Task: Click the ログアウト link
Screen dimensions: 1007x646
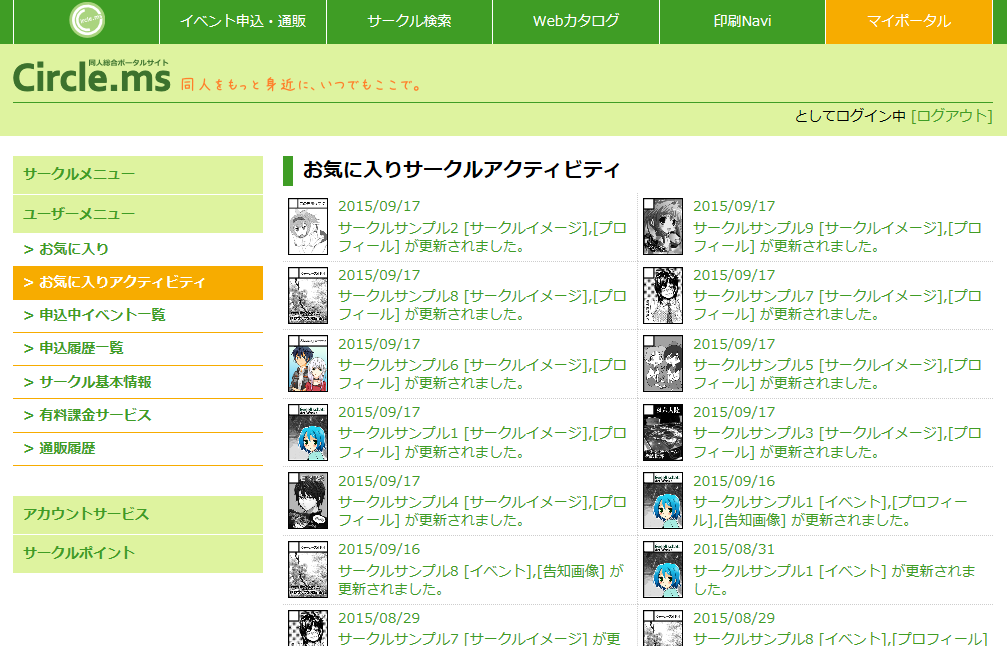Action: pyautogui.click(x=952, y=116)
